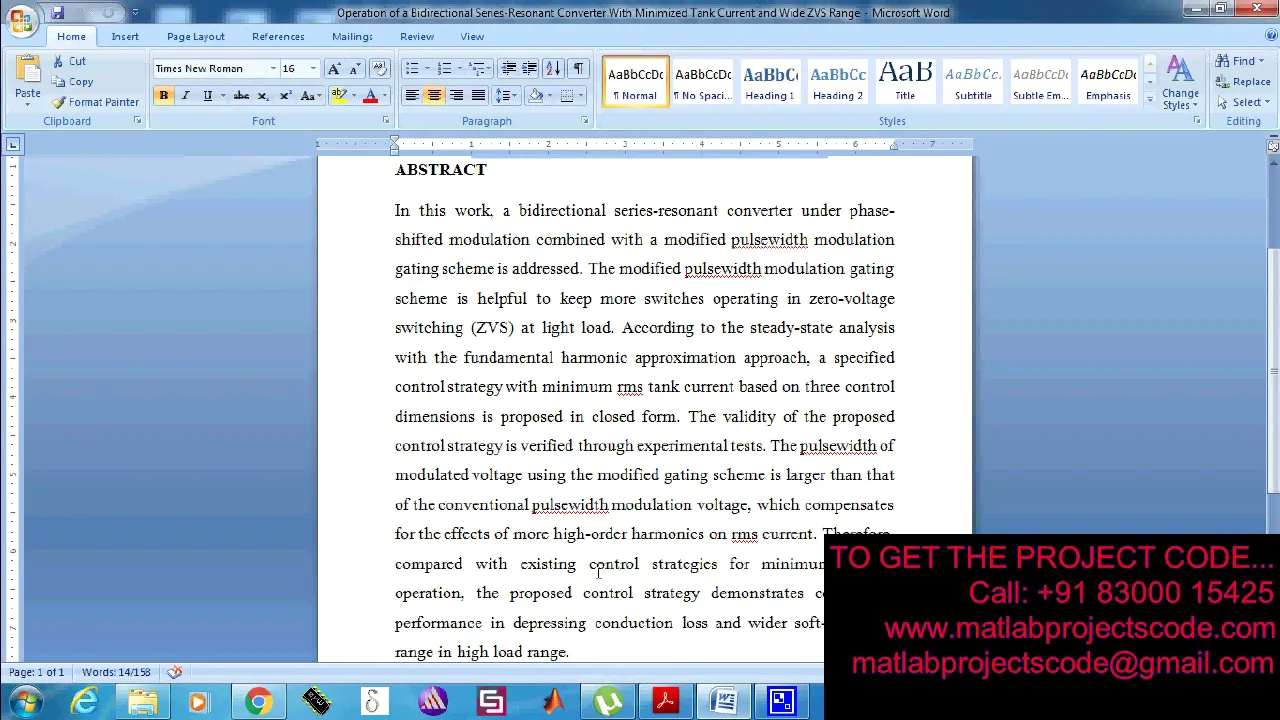Switch to the View tab
This screenshot has width=1280, height=720.
point(472,36)
